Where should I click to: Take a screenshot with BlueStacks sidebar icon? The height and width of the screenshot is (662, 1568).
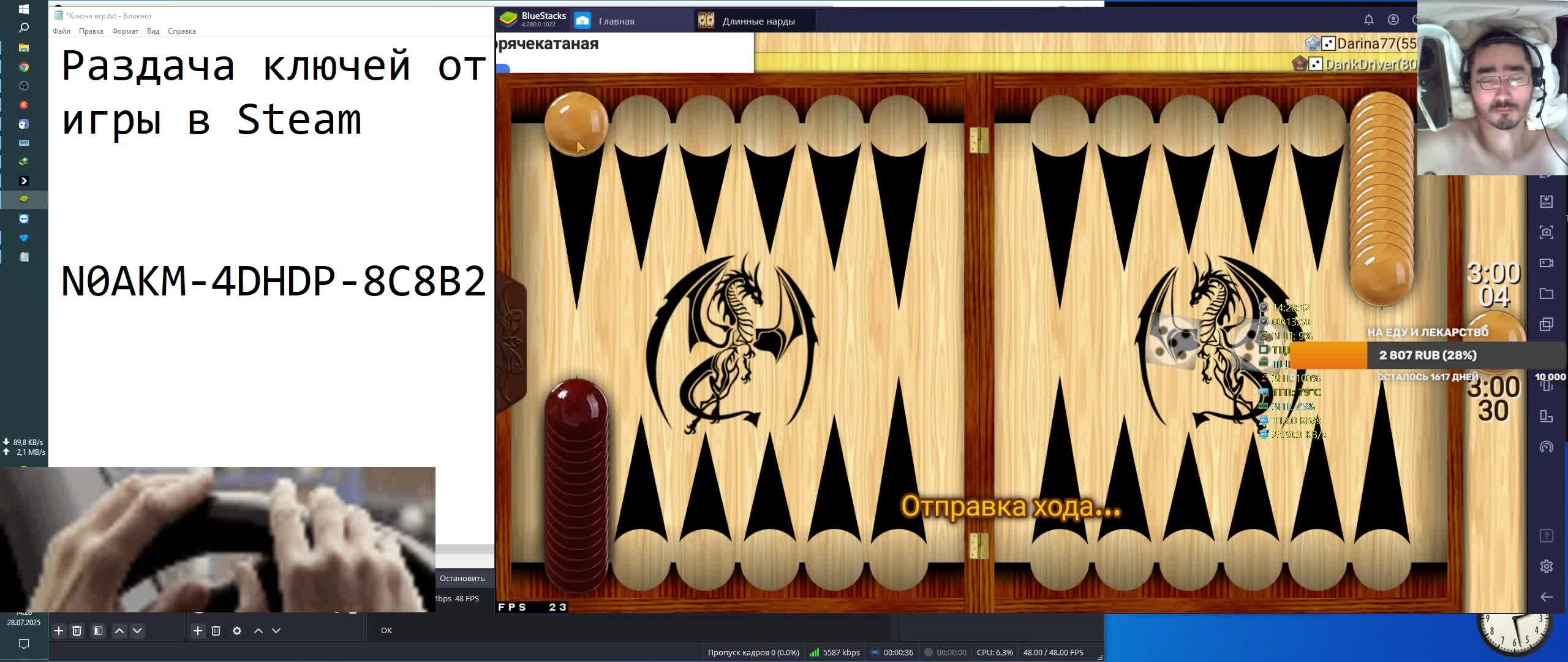pyautogui.click(x=1546, y=232)
